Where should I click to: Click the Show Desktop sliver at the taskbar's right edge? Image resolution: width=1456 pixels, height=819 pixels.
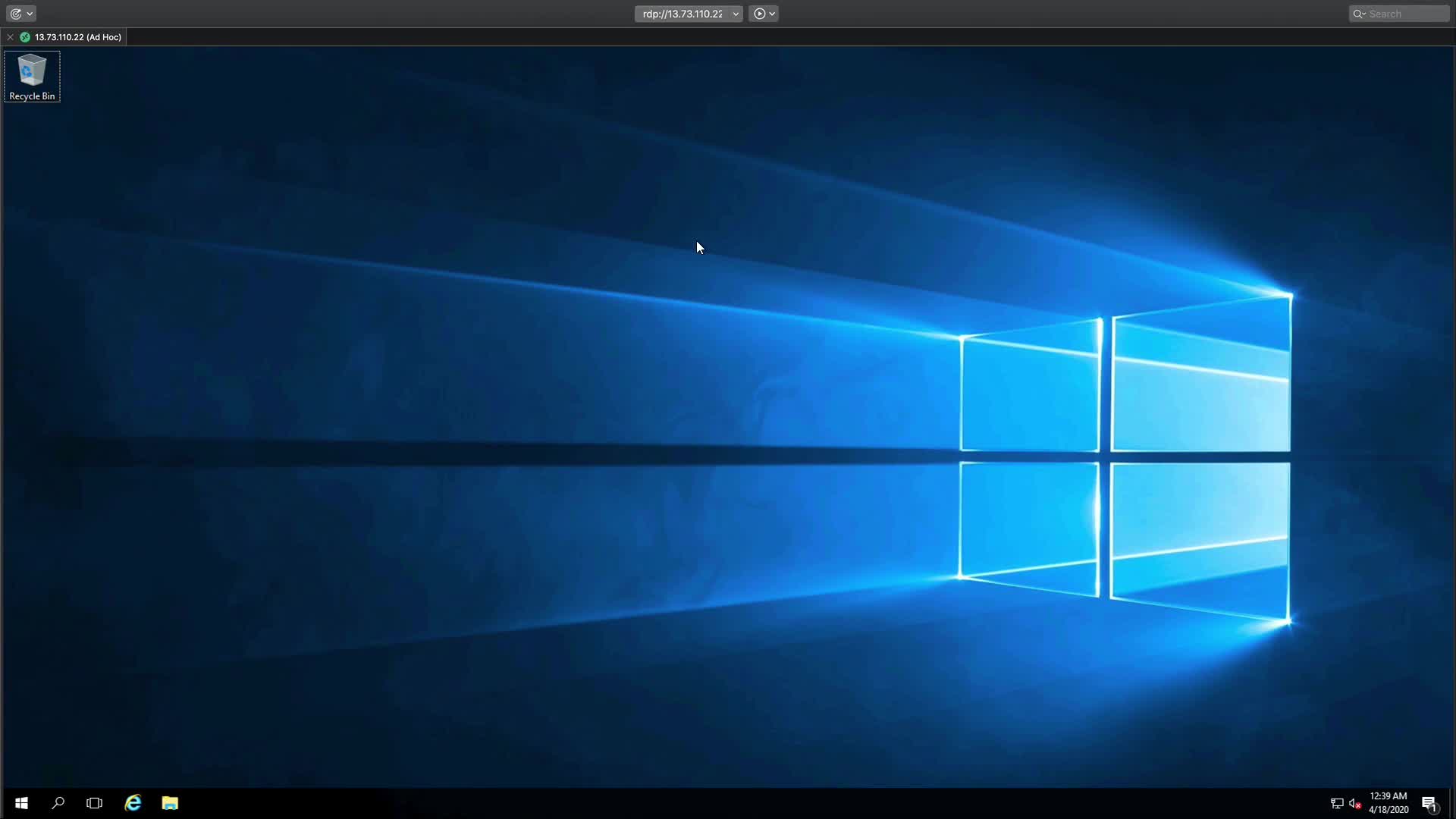point(1453,803)
